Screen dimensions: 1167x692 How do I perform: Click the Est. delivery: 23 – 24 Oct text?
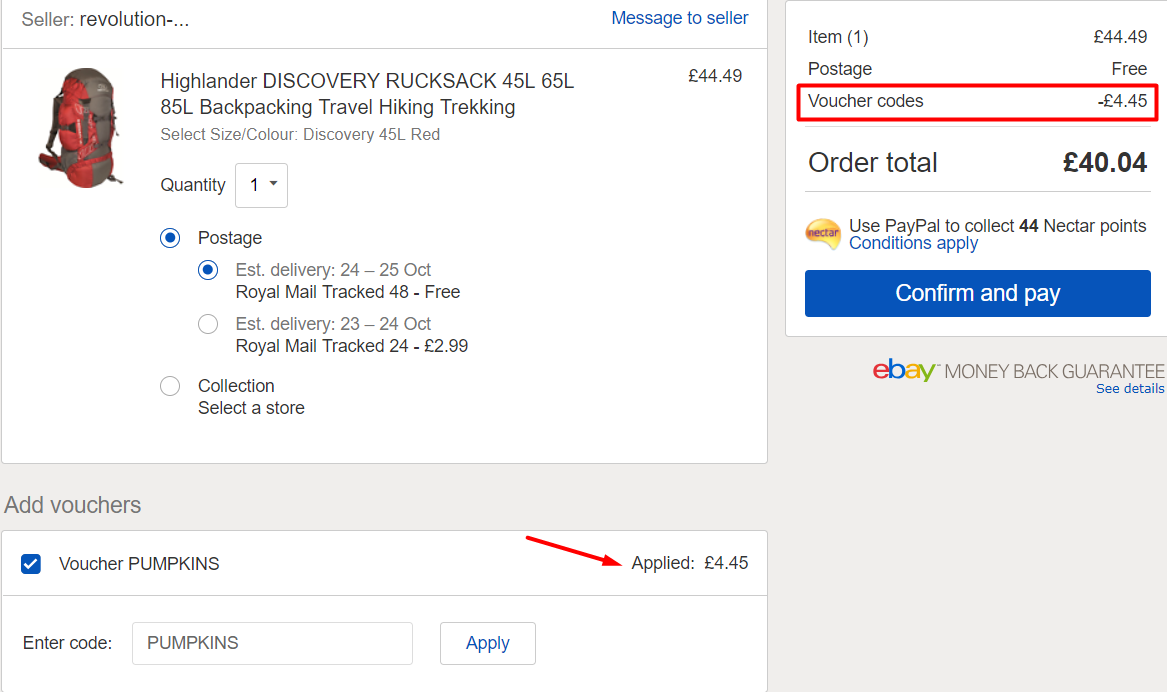[x=333, y=324]
